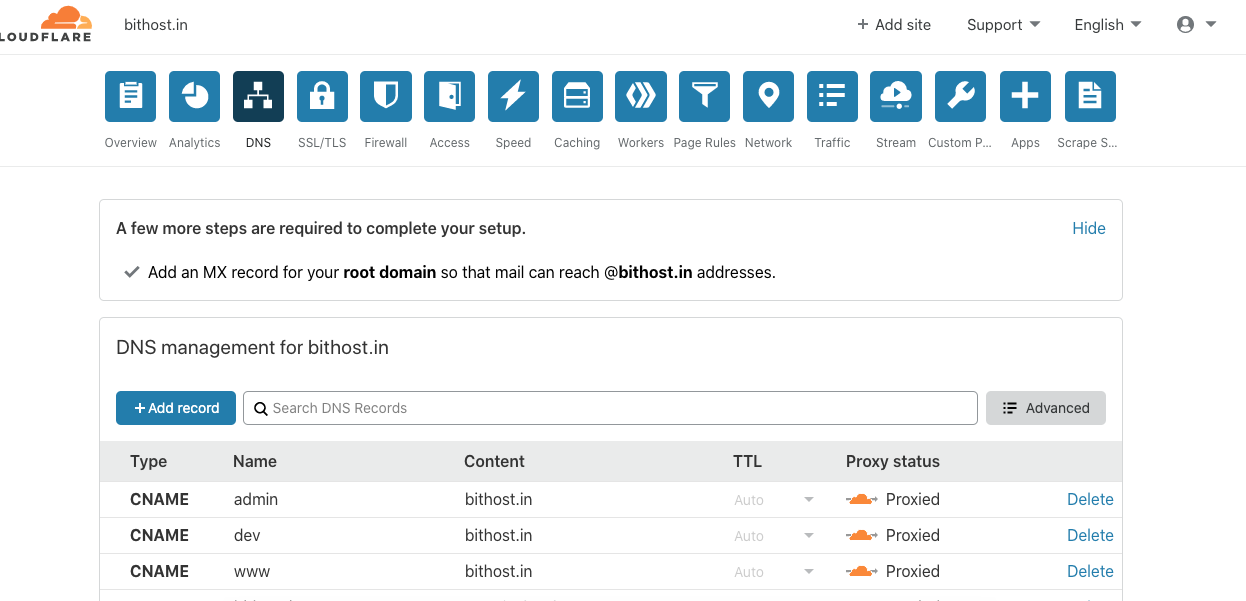Open the Stream cloud play icon
Image resolution: width=1246 pixels, height=601 pixels.
coord(896,96)
